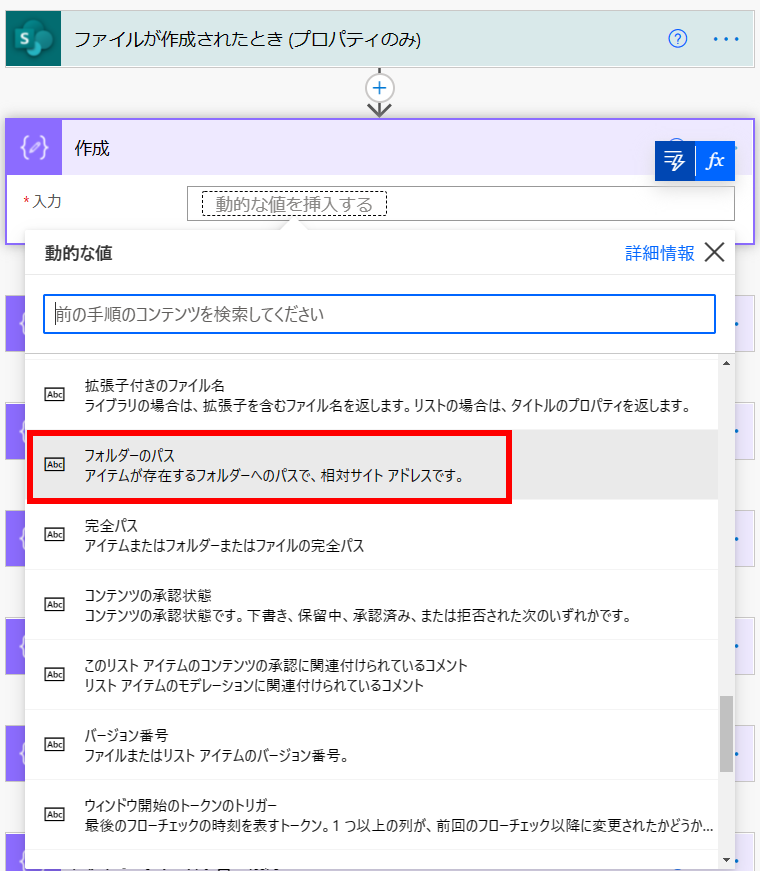Select 拡張子付きのファイル名 dynamic value

coord(371,394)
